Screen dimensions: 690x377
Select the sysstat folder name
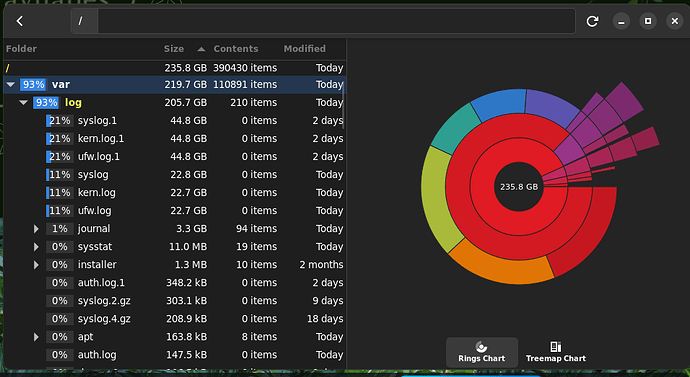pos(95,247)
